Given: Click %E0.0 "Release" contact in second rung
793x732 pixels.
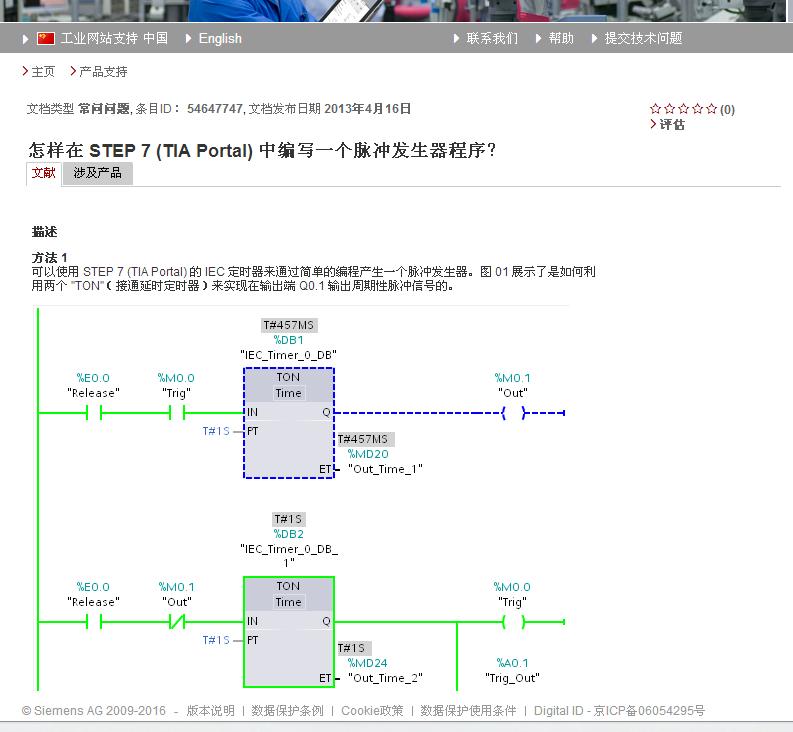Looking at the screenshot, I should 94,622.
